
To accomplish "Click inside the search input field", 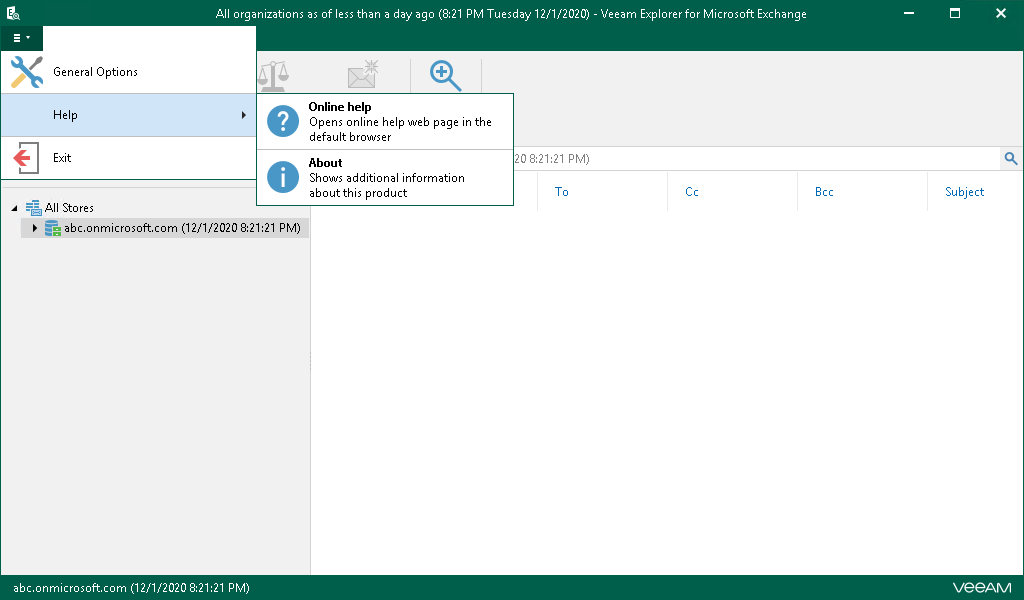I will [x=756, y=159].
